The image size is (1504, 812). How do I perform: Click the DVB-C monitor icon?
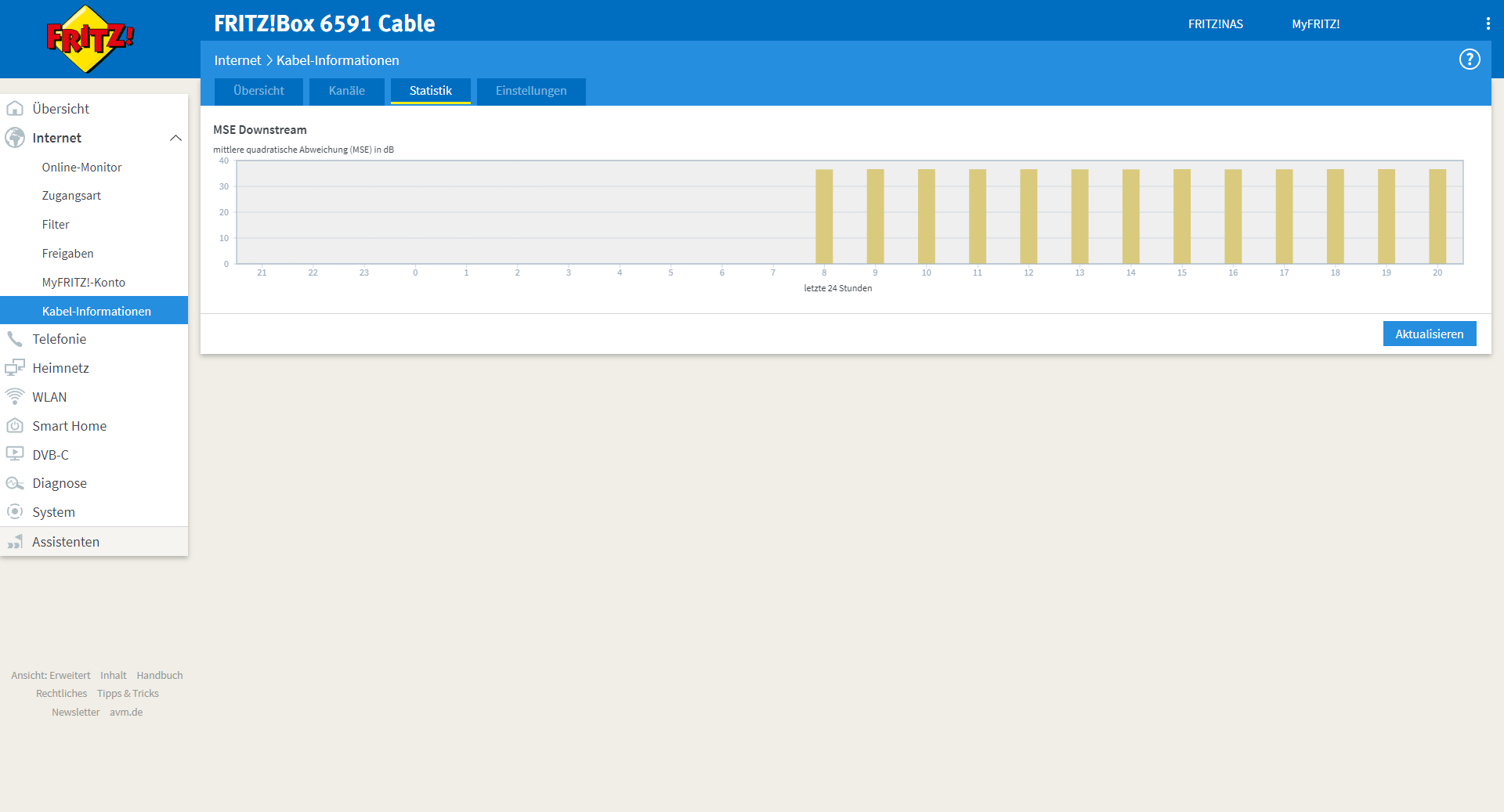pyautogui.click(x=15, y=454)
